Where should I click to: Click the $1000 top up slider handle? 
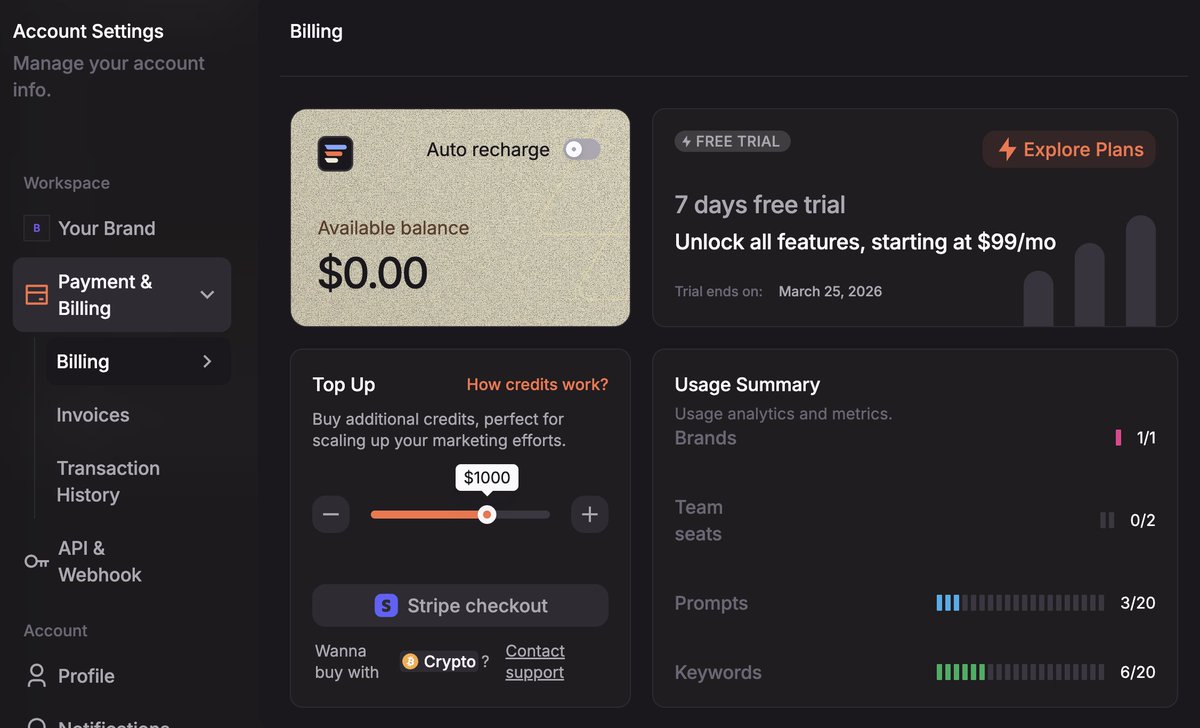[x=487, y=514]
